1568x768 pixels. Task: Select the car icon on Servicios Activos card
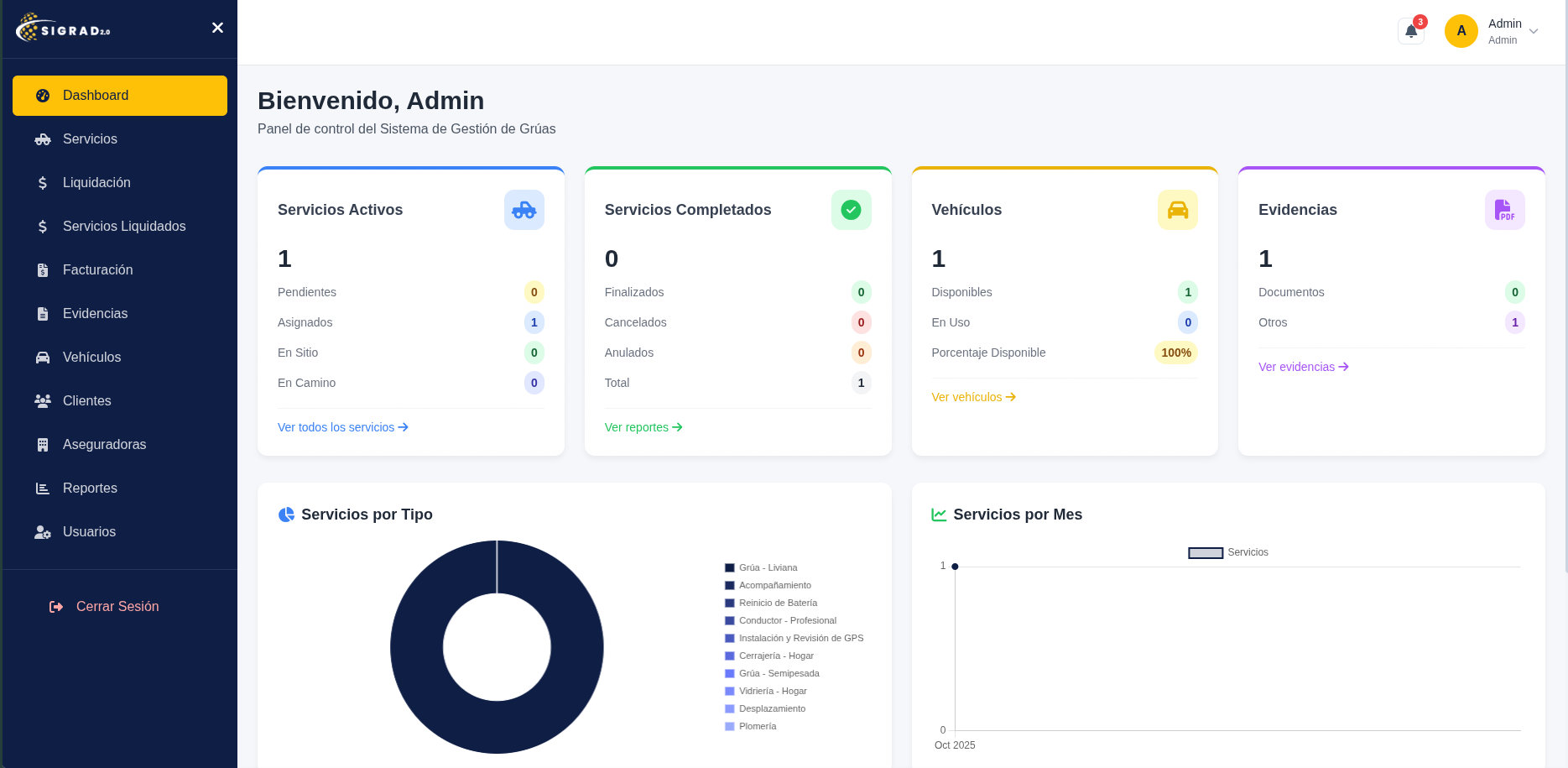[524, 210]
